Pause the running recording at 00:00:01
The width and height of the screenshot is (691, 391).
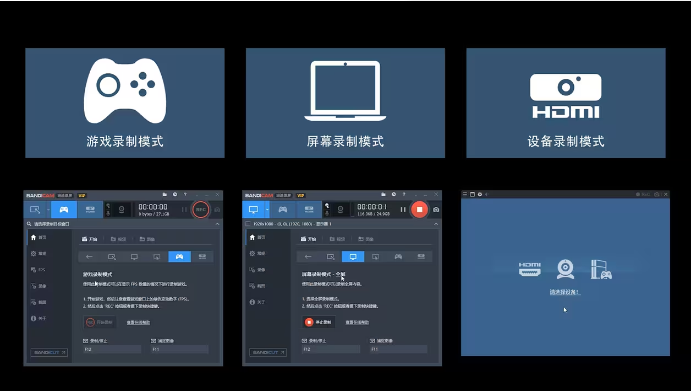pyautogui.click(x=403, y=209)
